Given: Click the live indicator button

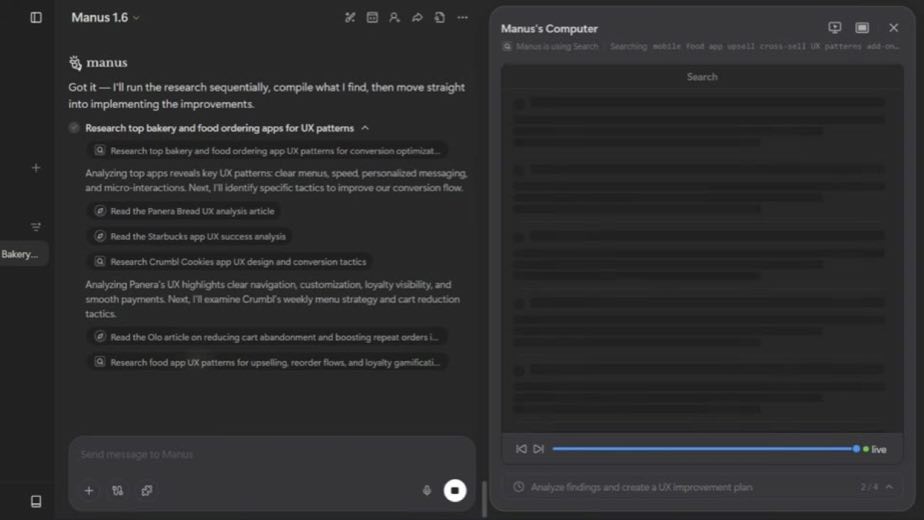Looking at the screenshot, I should click(x=875, y=449).
